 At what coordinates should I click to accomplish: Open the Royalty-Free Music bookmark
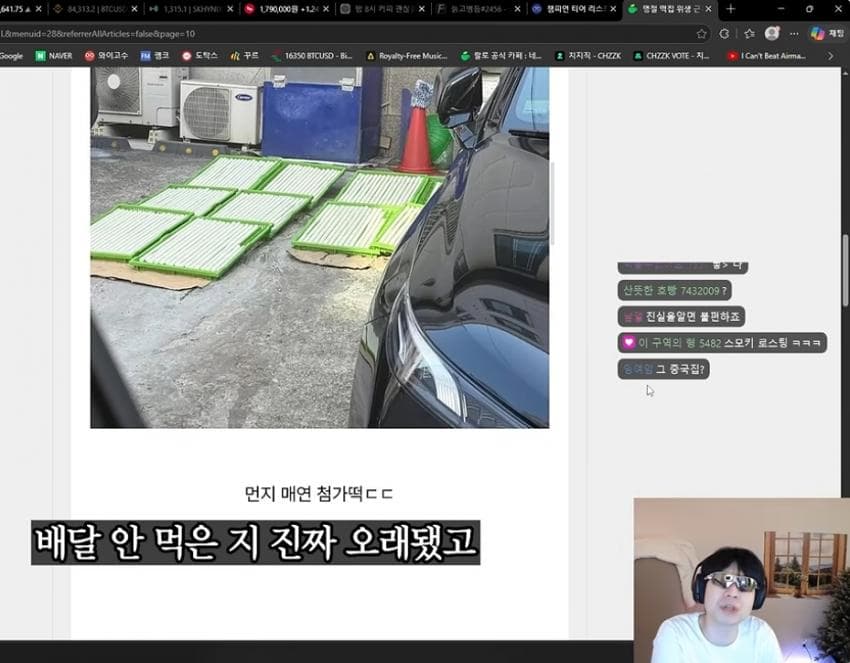[x=407, y=56]
